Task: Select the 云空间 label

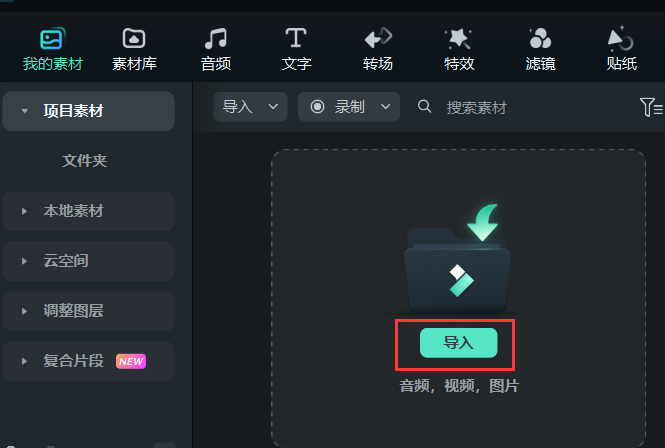Action: tap(66, 261)
